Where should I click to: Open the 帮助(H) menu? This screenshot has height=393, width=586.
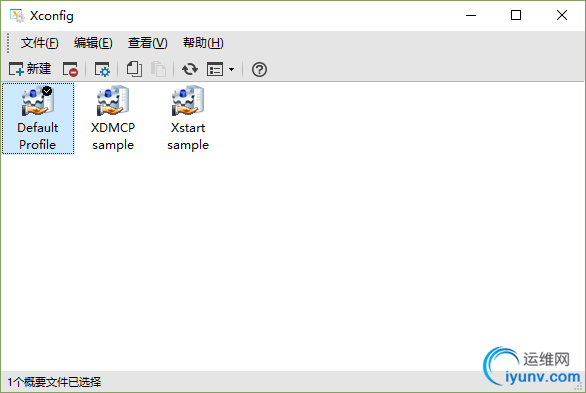(203, 43)
